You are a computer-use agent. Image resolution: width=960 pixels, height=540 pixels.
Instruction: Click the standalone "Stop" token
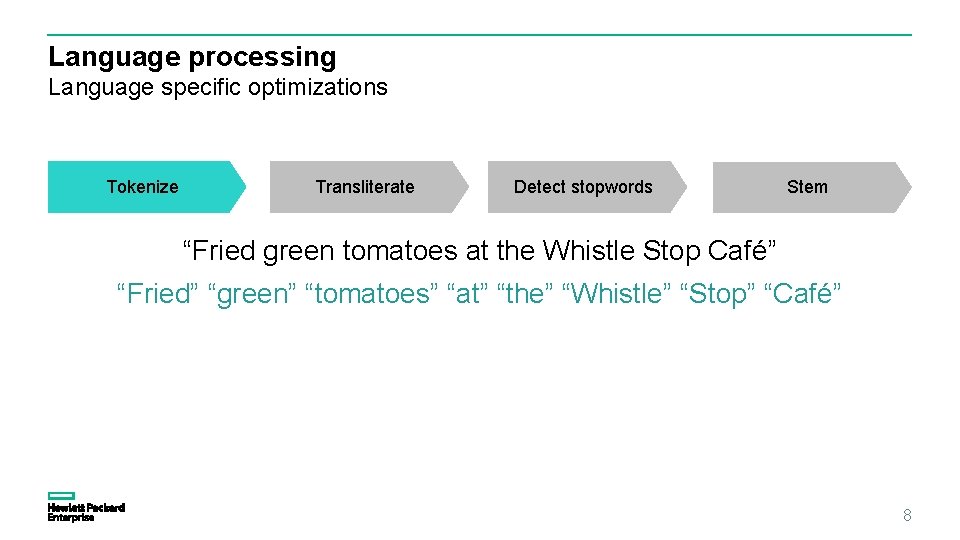click(x=718, y=294)
